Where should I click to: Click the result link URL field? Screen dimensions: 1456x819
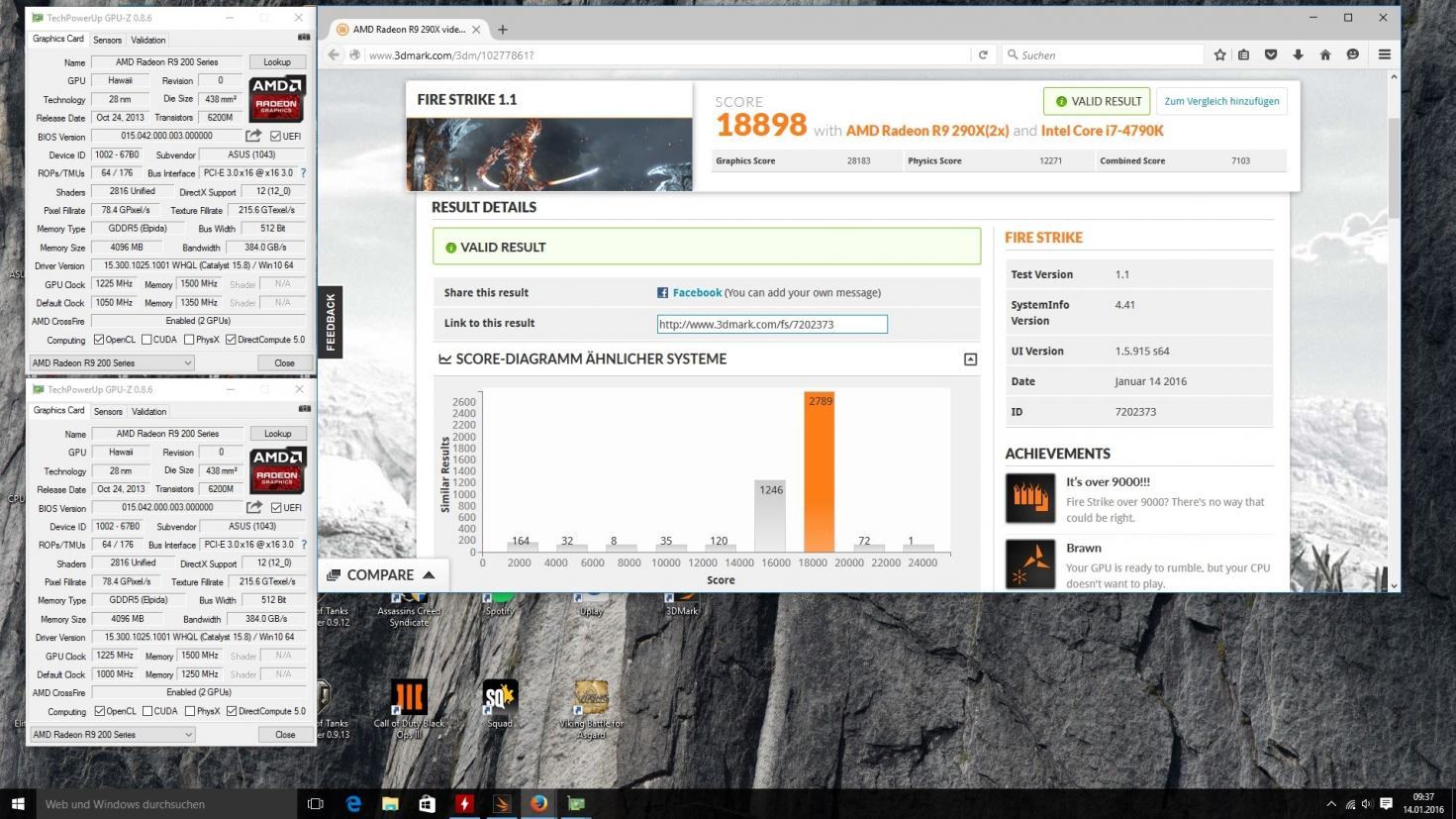tap(772, 324)
